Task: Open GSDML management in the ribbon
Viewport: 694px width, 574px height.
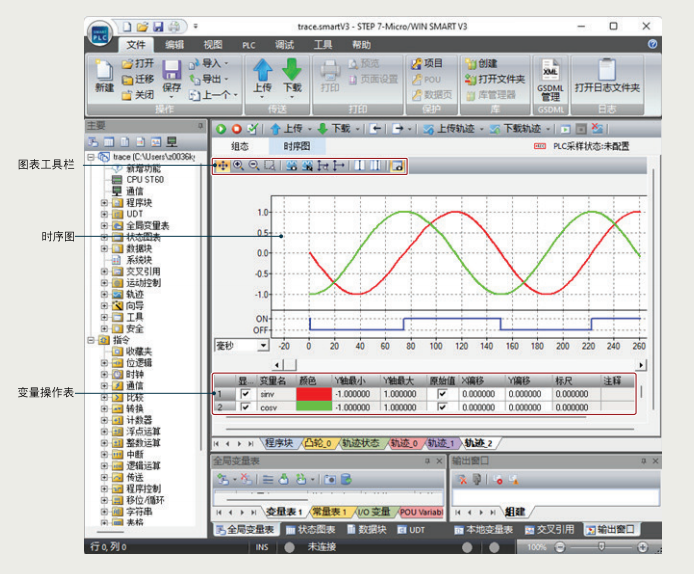Action: click(551, 75)
